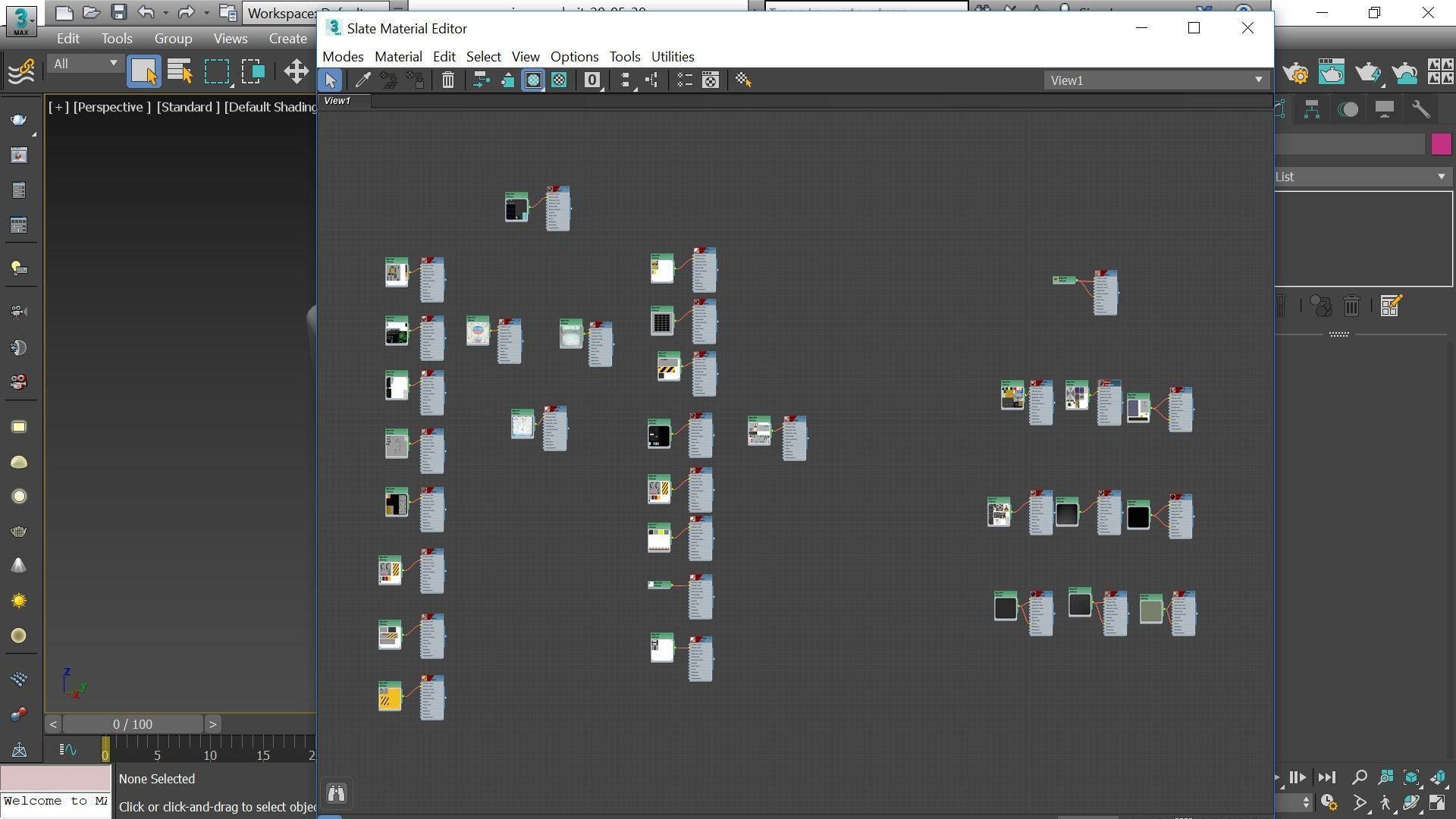1456x819 pixels.
Task: Toggle Show Shaded Material in Viewport
Action: 533,80
